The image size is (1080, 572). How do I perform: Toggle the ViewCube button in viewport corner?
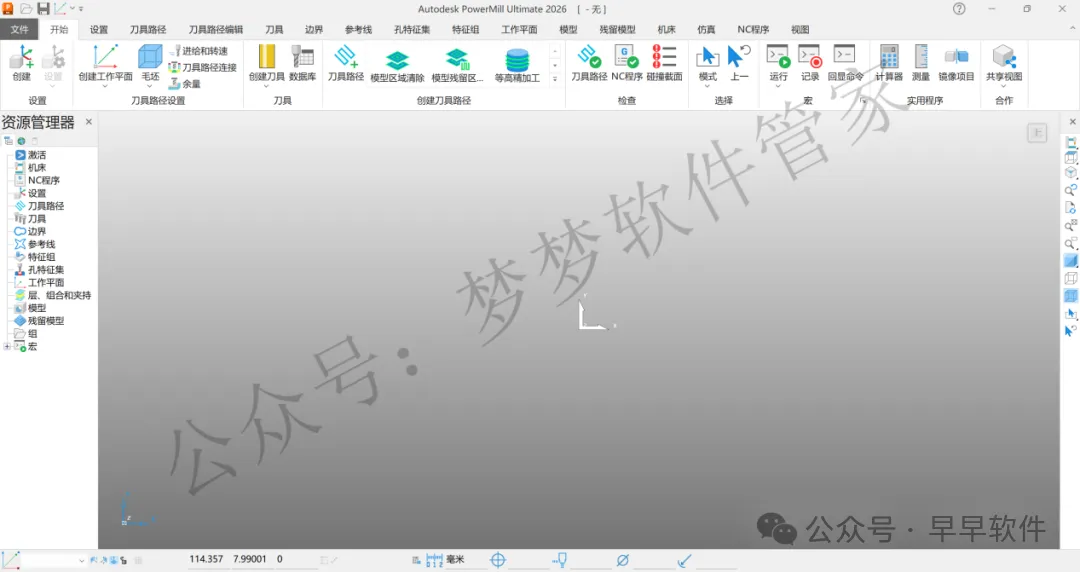click(1037, 133)
